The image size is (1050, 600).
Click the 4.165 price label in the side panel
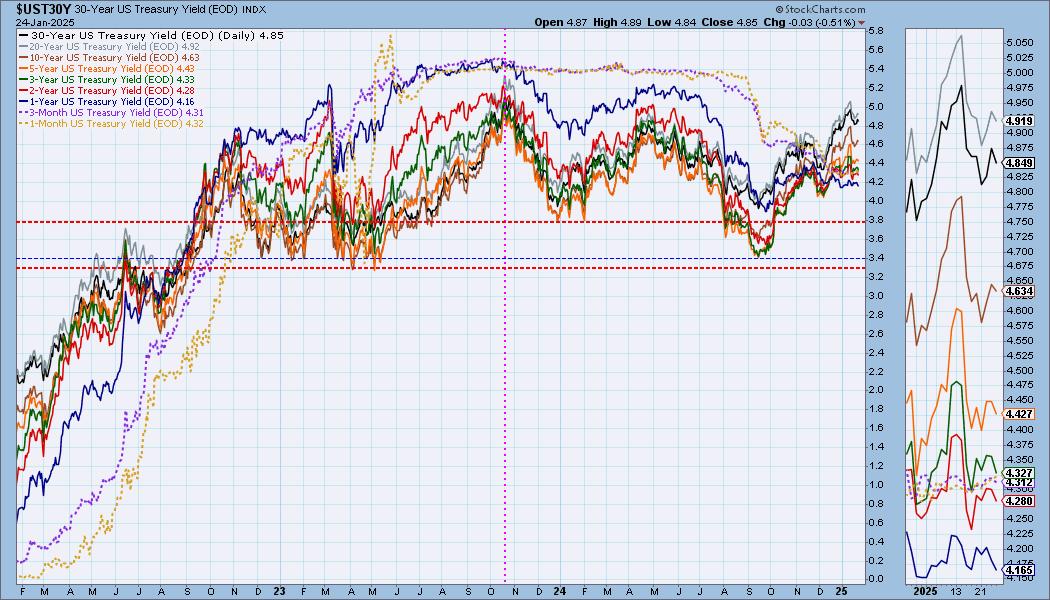click(1020, 569)
